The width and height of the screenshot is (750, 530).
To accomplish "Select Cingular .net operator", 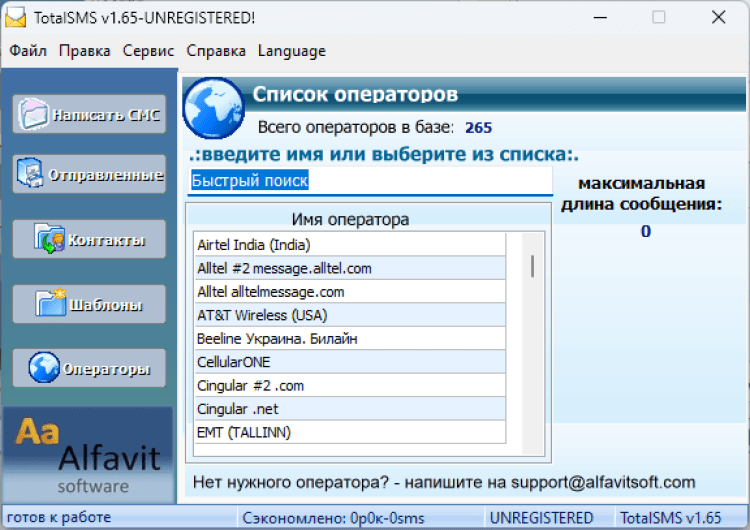I will pyautogui.click(x=350, y=409).
